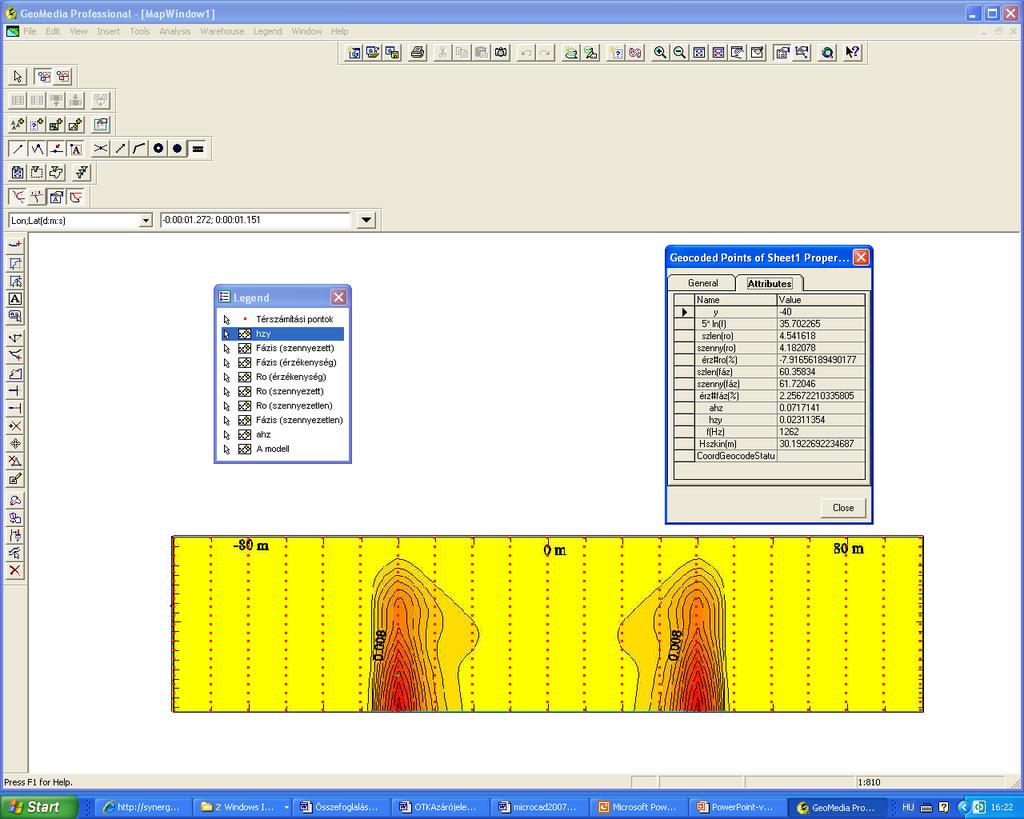Viewport: 1024px width, 819px height.
Task: Open the coordinate value history dropdown arrow
Action: pyautogui.click(x=366, y=220)
